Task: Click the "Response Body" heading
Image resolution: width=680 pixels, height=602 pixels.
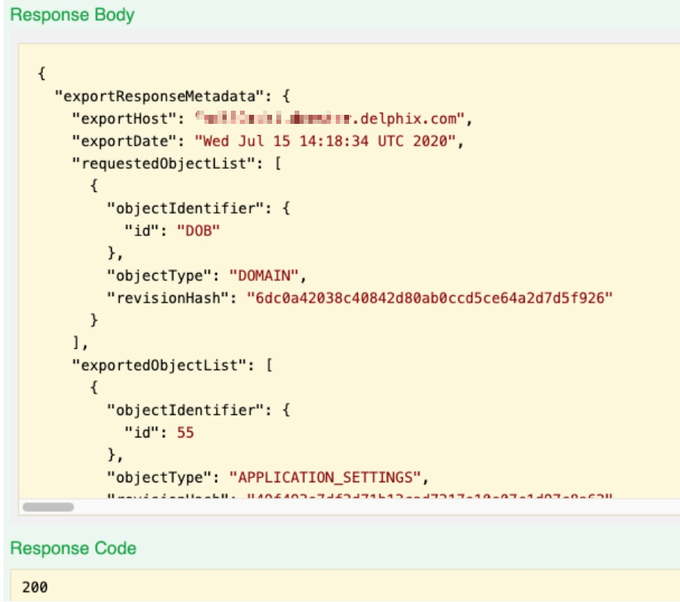Action: pos(72,15)
